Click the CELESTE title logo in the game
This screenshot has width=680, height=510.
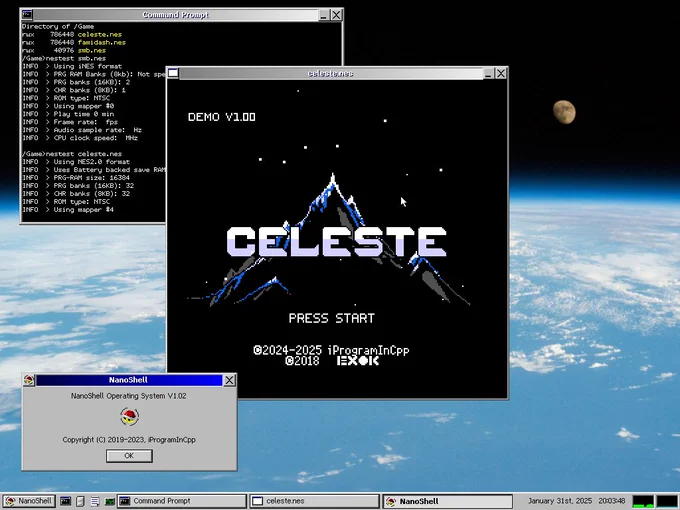coord(337,242)
